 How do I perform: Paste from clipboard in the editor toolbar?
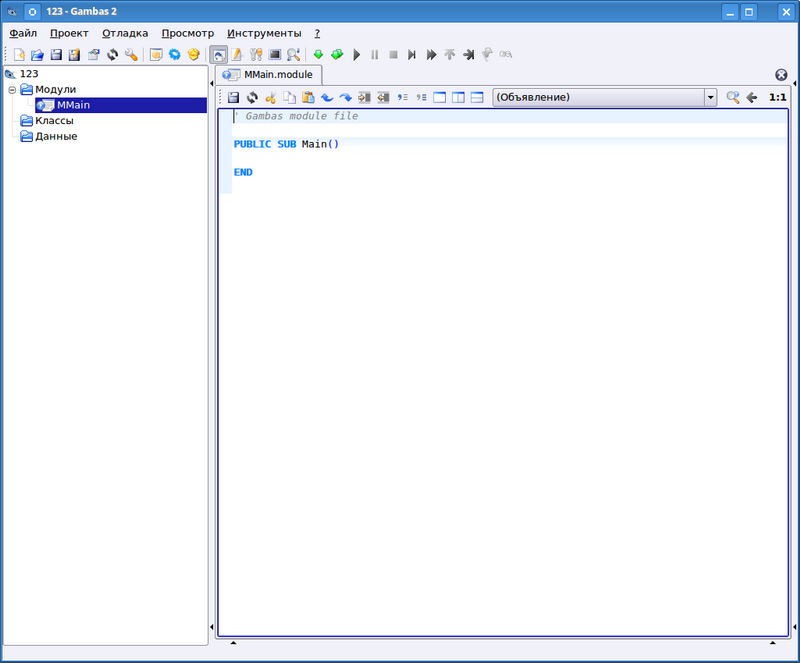[308, 97]
